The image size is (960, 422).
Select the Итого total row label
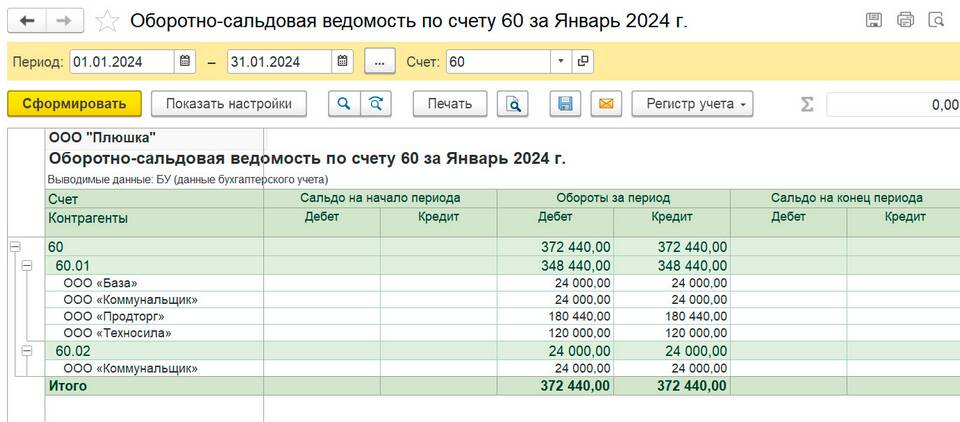click(67, 386)
